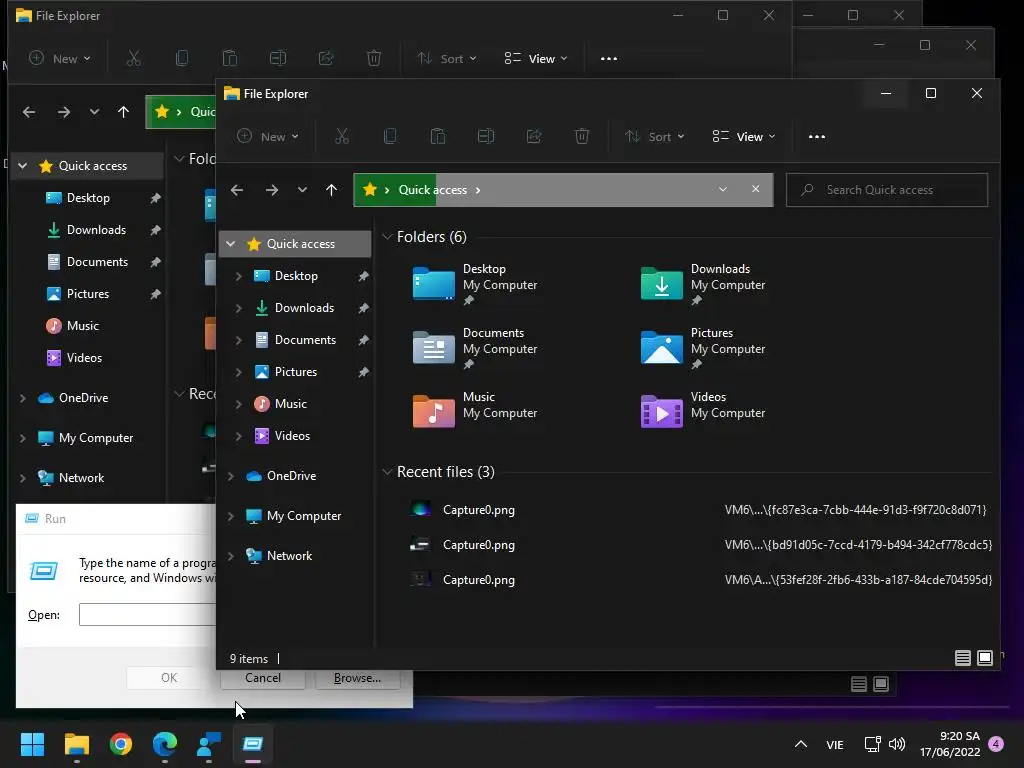1024x768 pixels.
Task: Open Music folder tile in Folders section
Action: (475, 411)
